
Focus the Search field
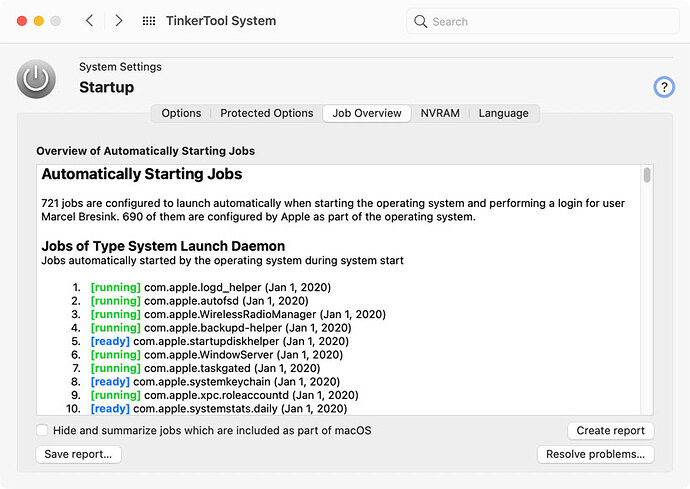click(x=543, y=21)
